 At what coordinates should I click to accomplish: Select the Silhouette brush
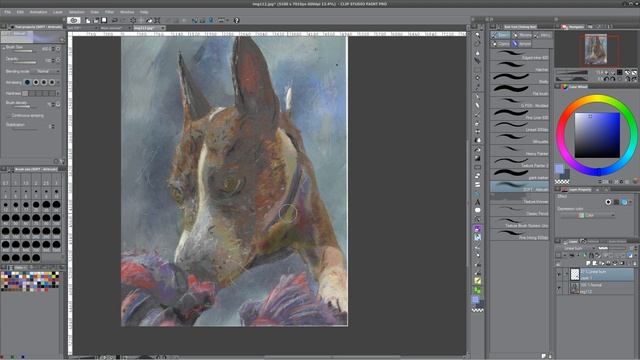pyautogui.click(x=520, y=138)
